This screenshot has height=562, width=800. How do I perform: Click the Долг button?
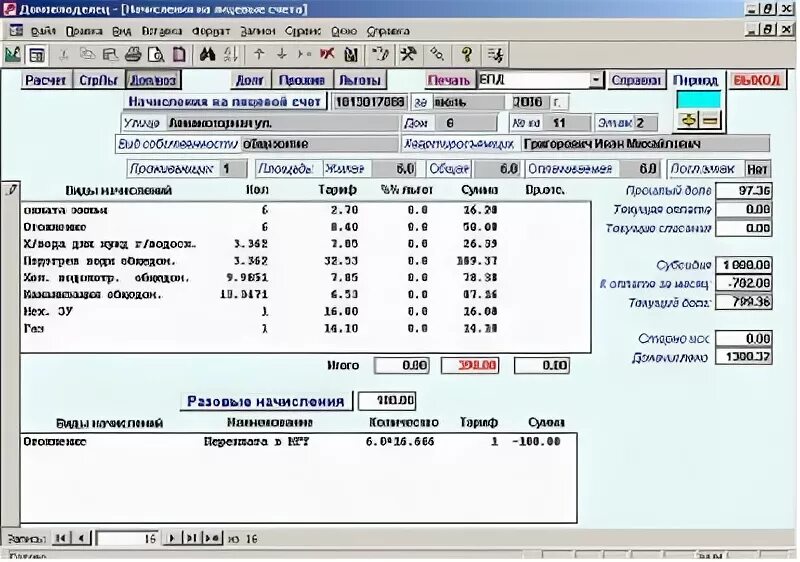(x=249, y=80)
